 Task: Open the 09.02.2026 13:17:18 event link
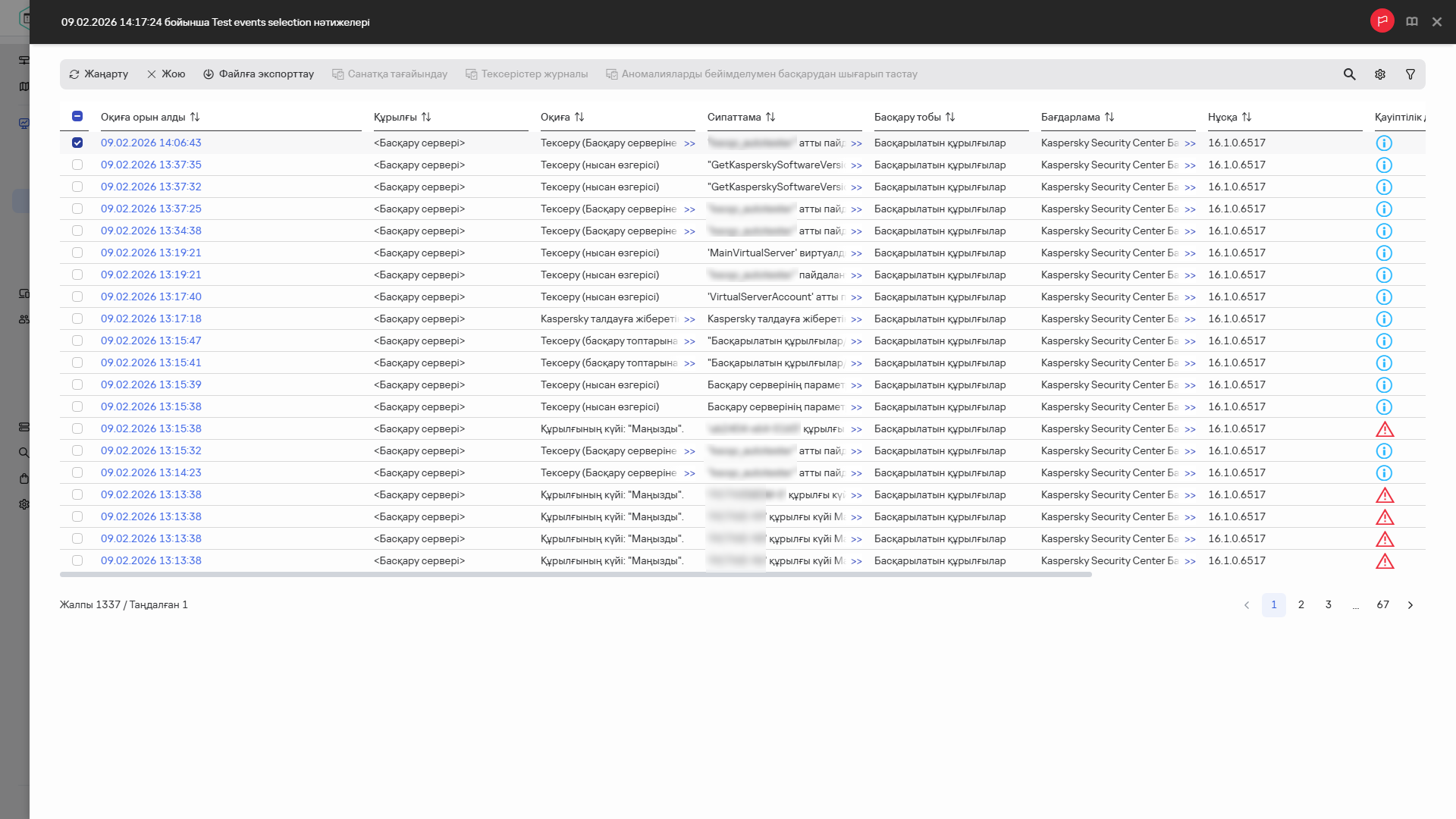(x=151, y=318)
